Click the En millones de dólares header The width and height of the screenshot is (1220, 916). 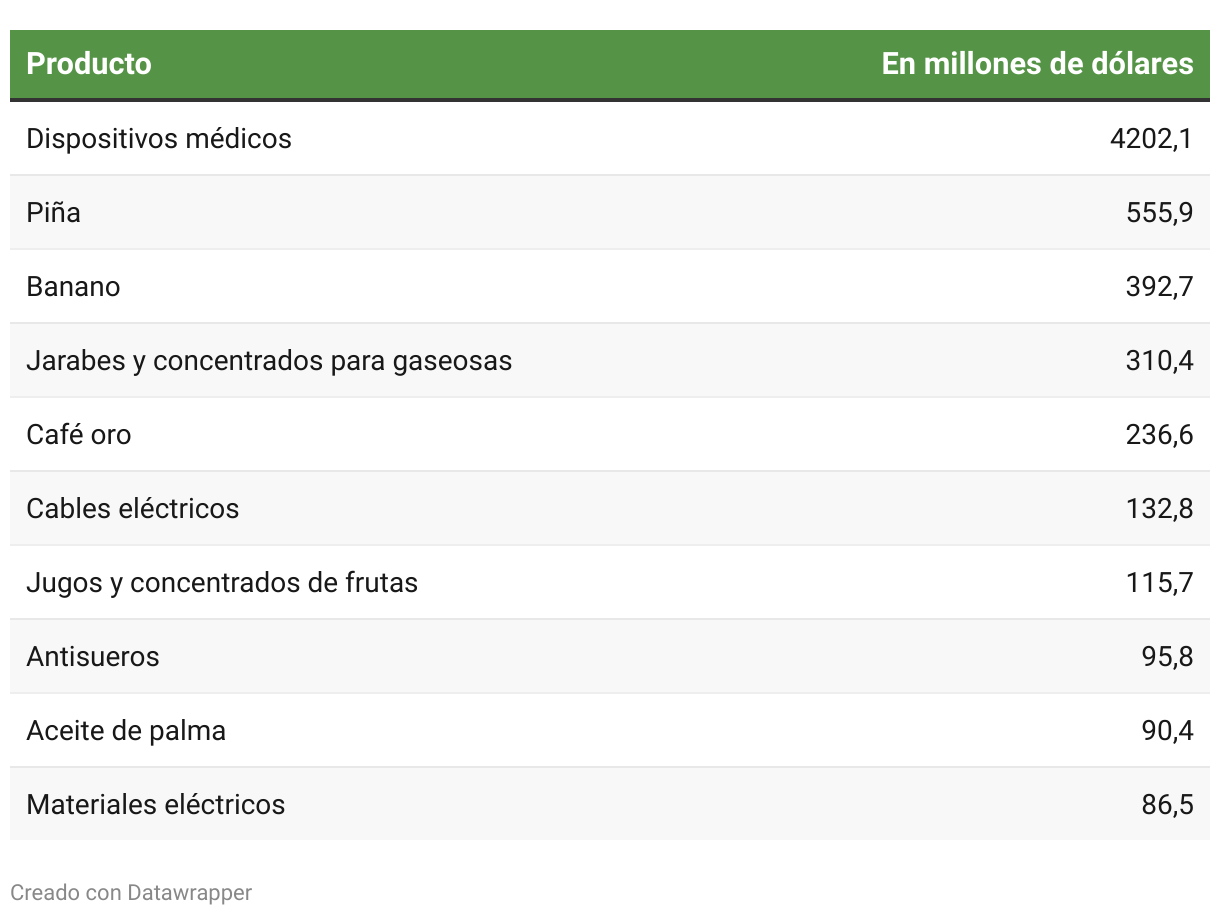[1037, 64]
